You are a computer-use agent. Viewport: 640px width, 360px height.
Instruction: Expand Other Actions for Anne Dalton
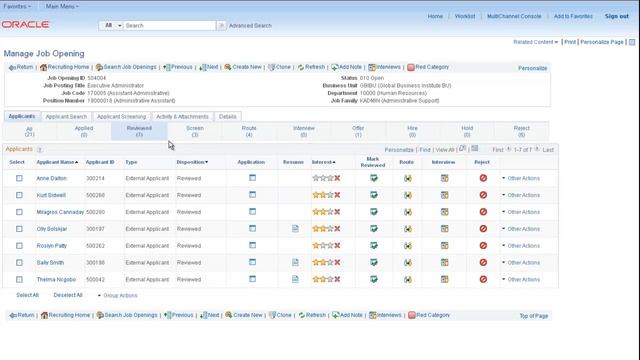[521, 178]
